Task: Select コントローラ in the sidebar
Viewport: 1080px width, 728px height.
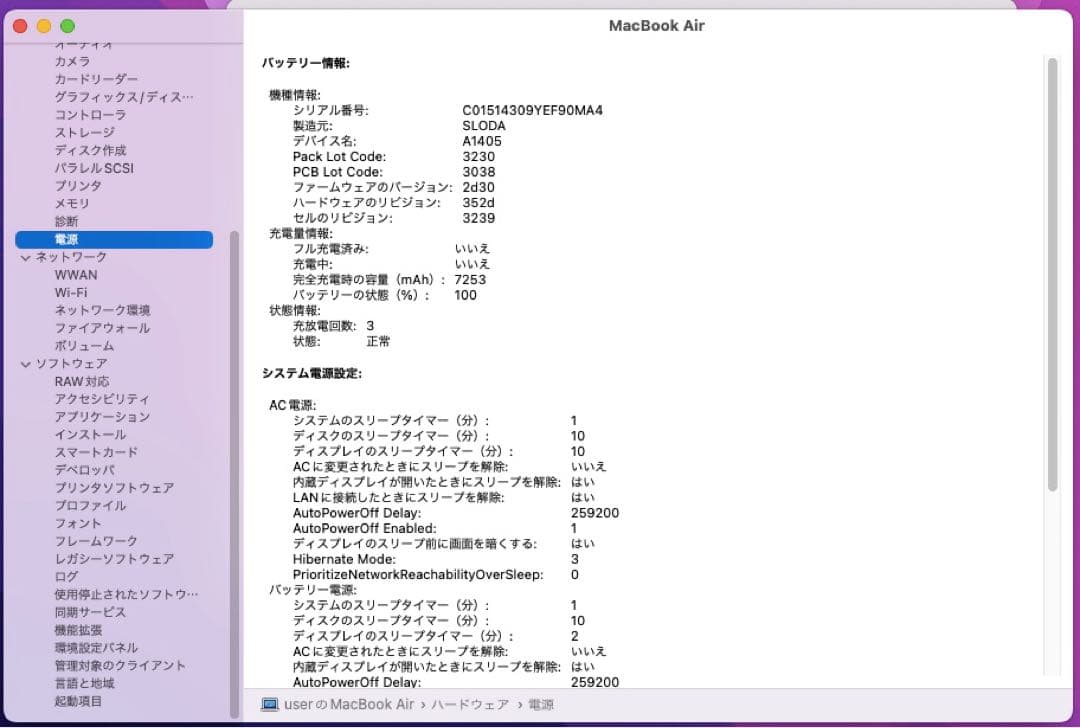Action: point(90,114)
